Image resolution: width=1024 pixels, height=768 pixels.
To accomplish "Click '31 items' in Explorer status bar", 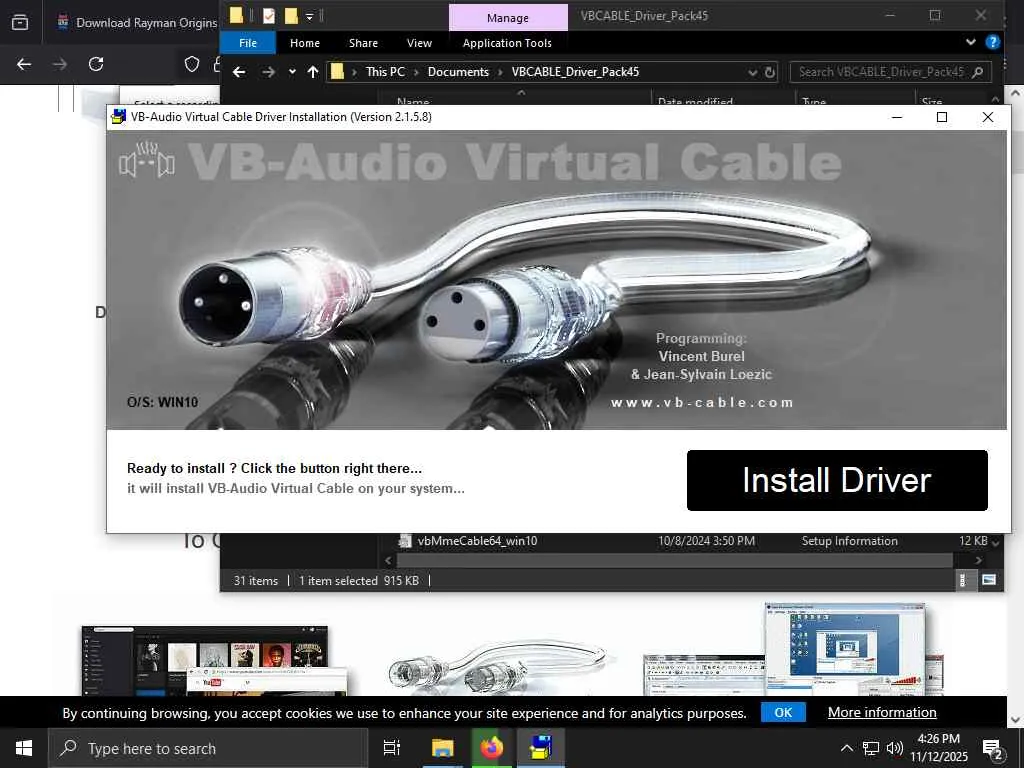I will (x=255, y=581).
